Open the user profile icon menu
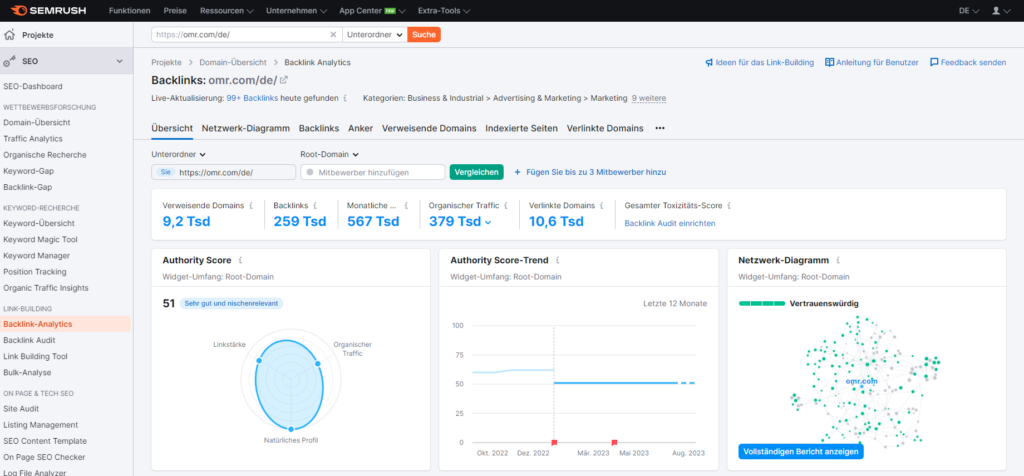This screenshot has width=1024, height=476. pyautogui.click(x=996, y=10)
